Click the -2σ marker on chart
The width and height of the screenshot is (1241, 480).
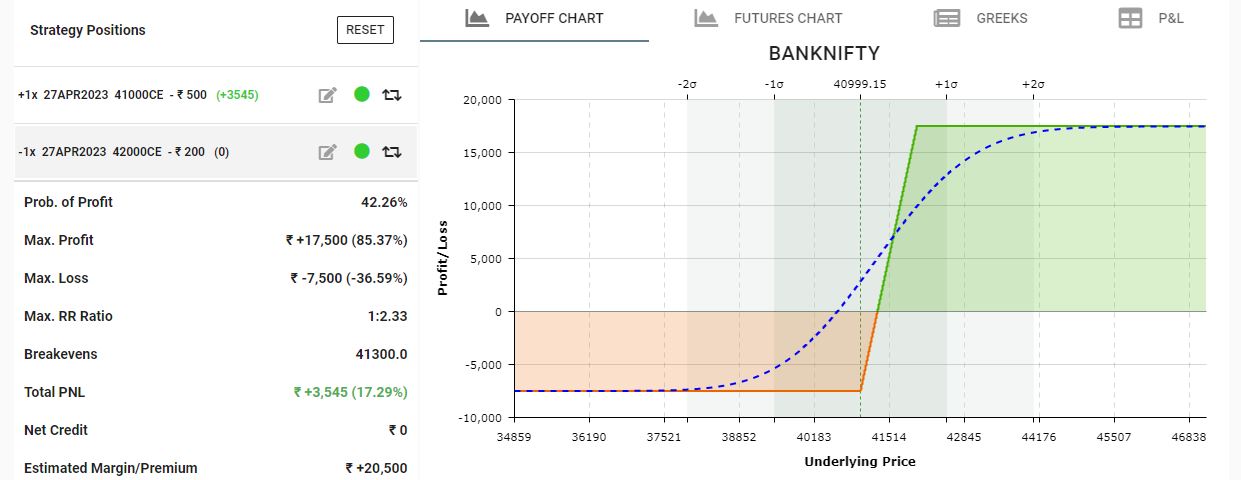(x=687, y=85)
